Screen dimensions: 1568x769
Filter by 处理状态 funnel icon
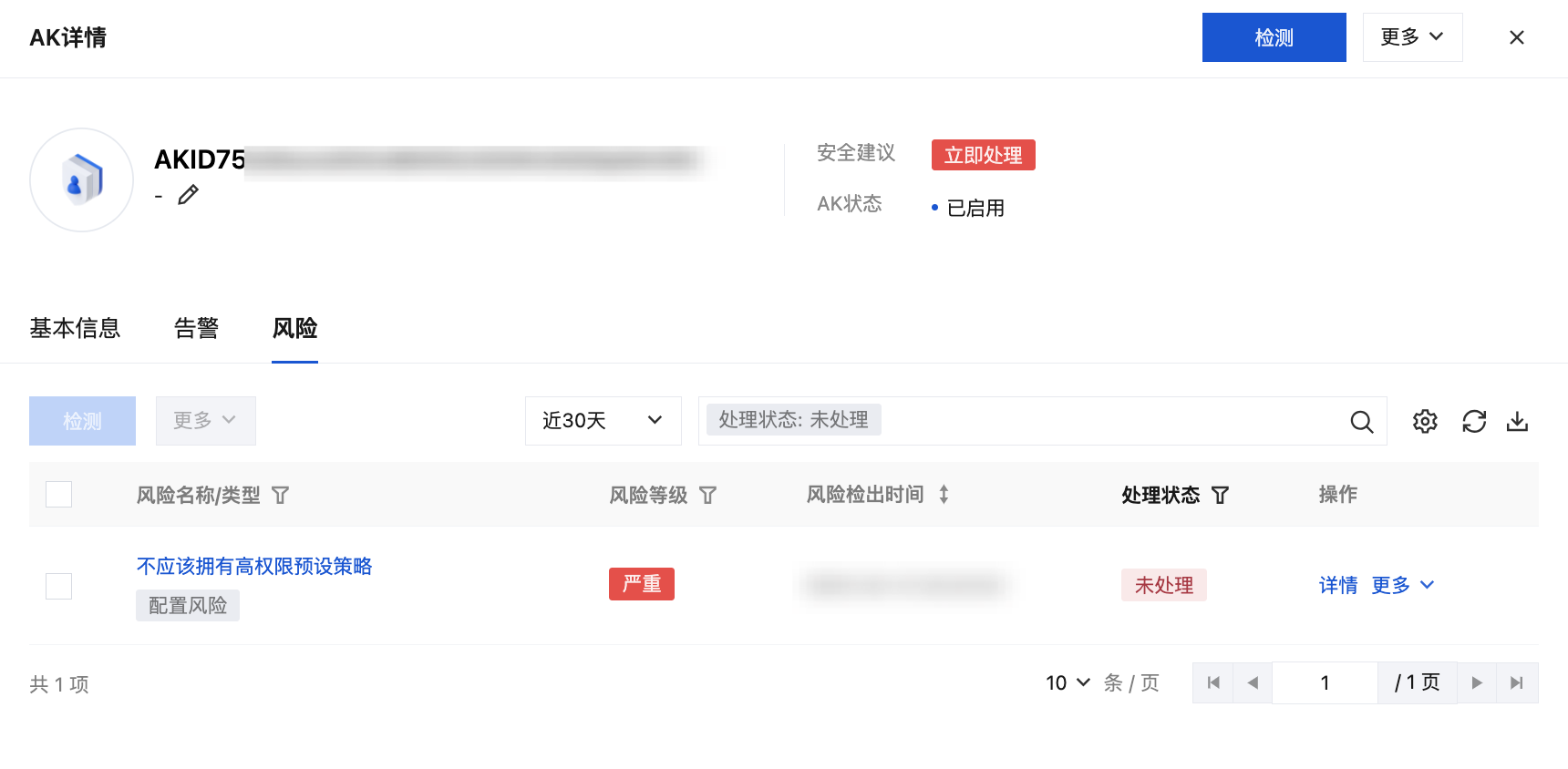(1220, 495)
